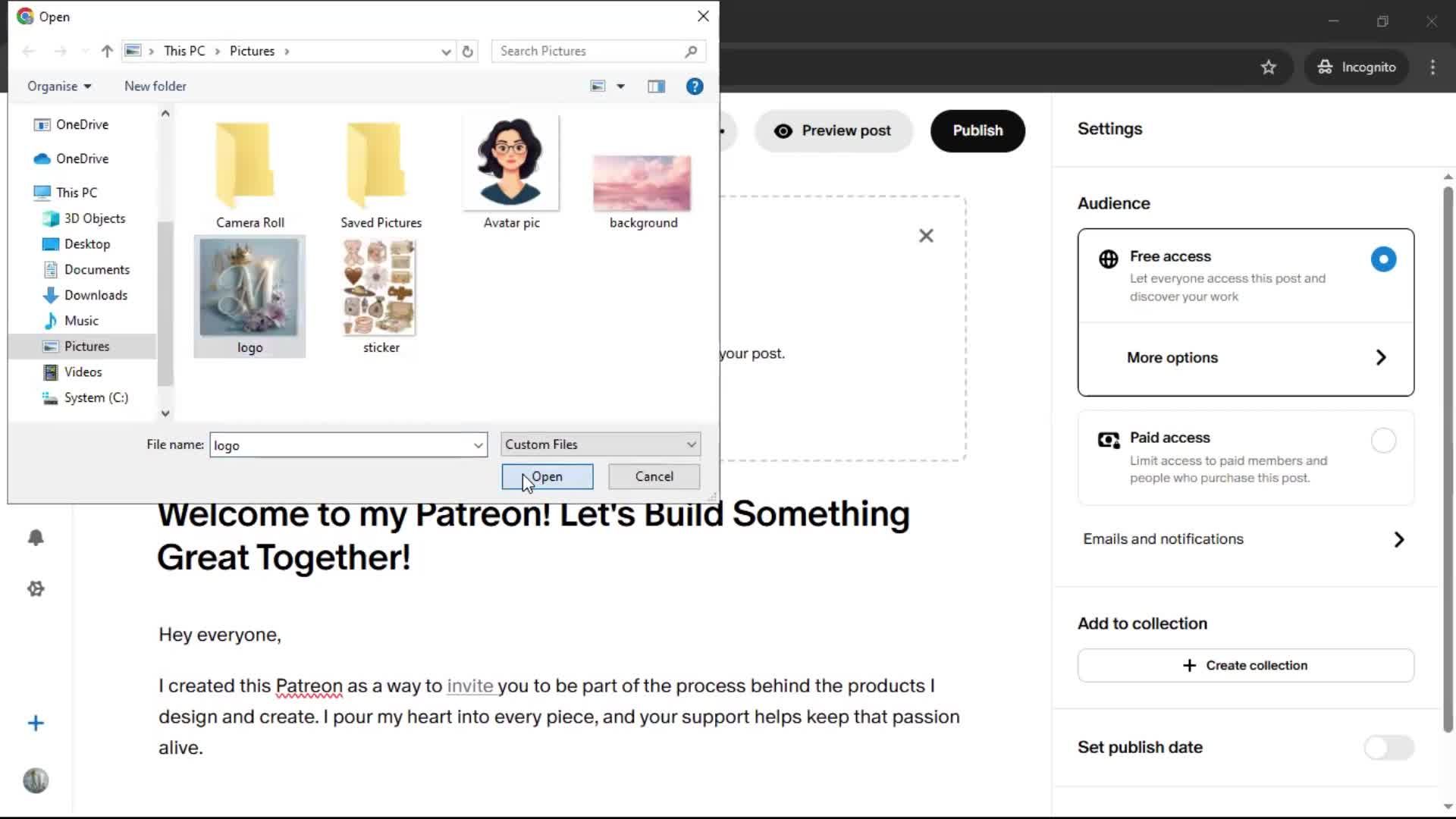The image size is (1456, 819).
Task: Click the Publish button
Action: (x=977, y=130)
